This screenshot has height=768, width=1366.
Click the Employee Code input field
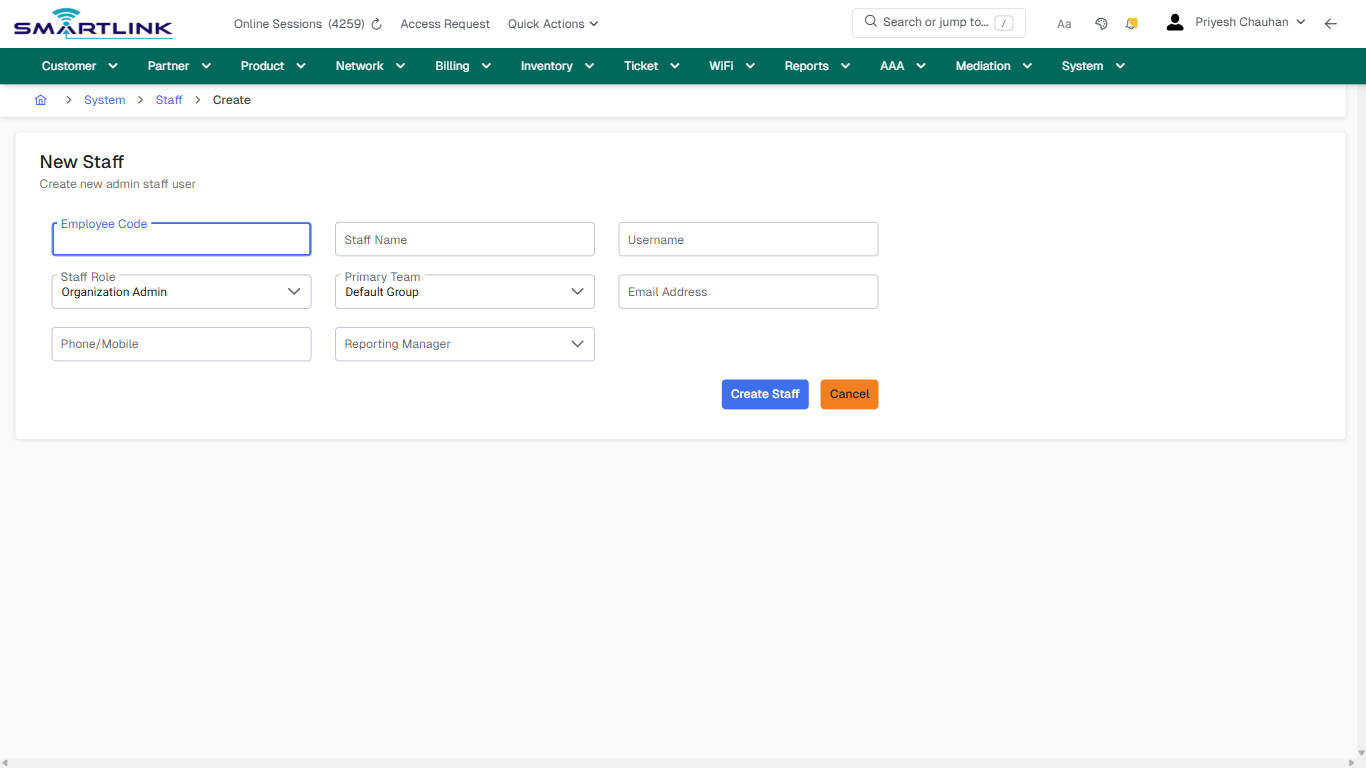coord(181,239)
